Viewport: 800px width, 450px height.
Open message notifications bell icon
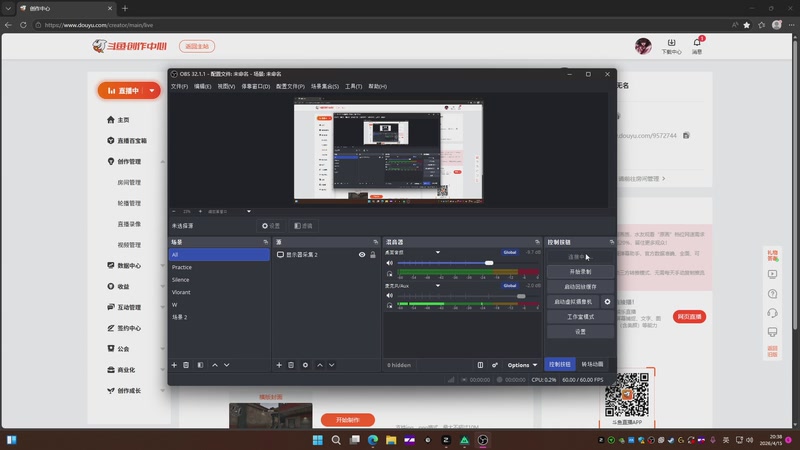click(697, 45)
